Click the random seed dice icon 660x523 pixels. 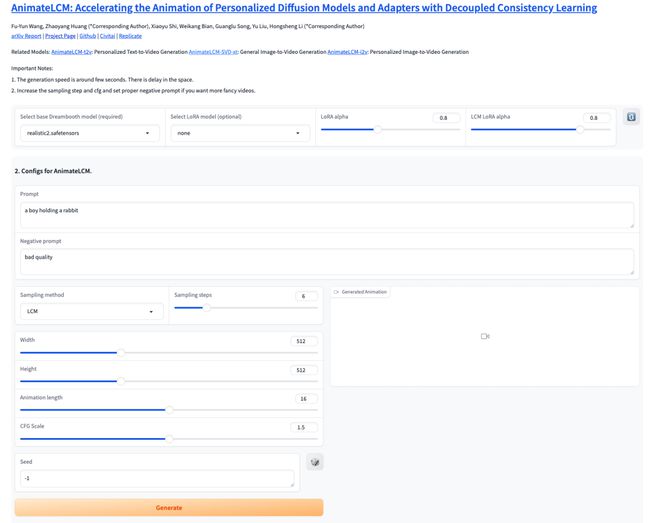[315, 463]
